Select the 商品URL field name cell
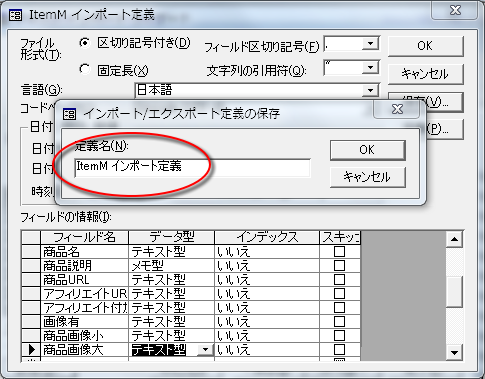 [x=85, y=280]
